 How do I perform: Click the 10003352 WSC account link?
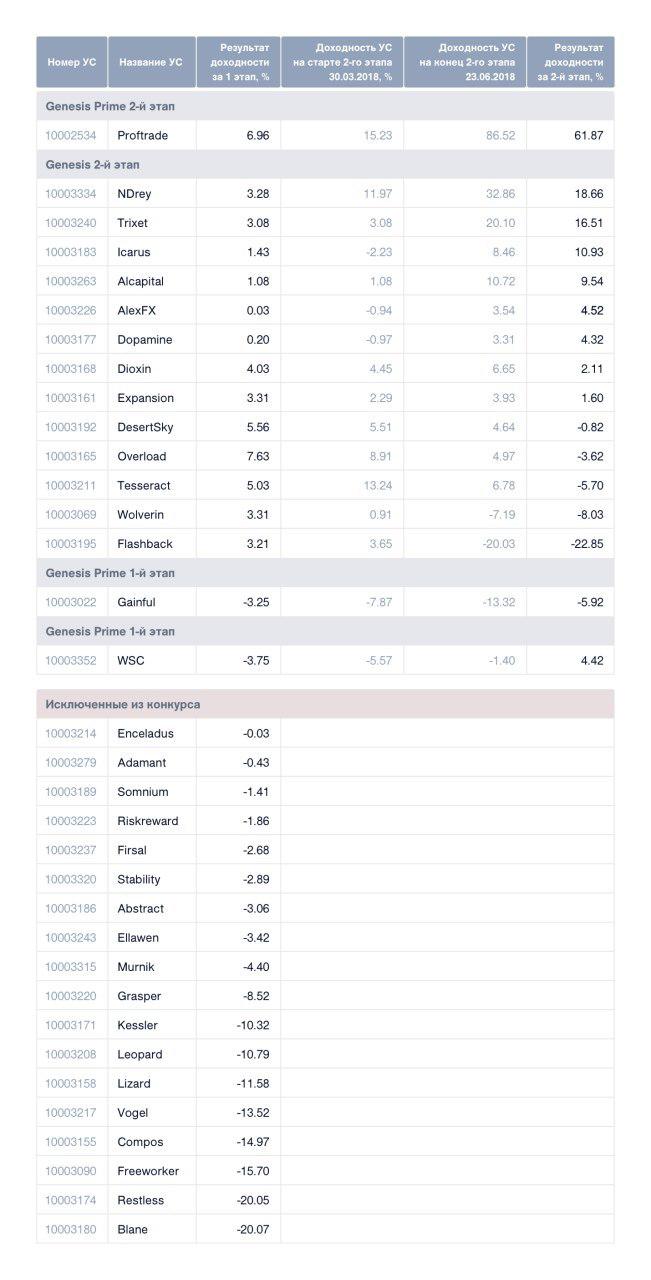coord(70,661)
